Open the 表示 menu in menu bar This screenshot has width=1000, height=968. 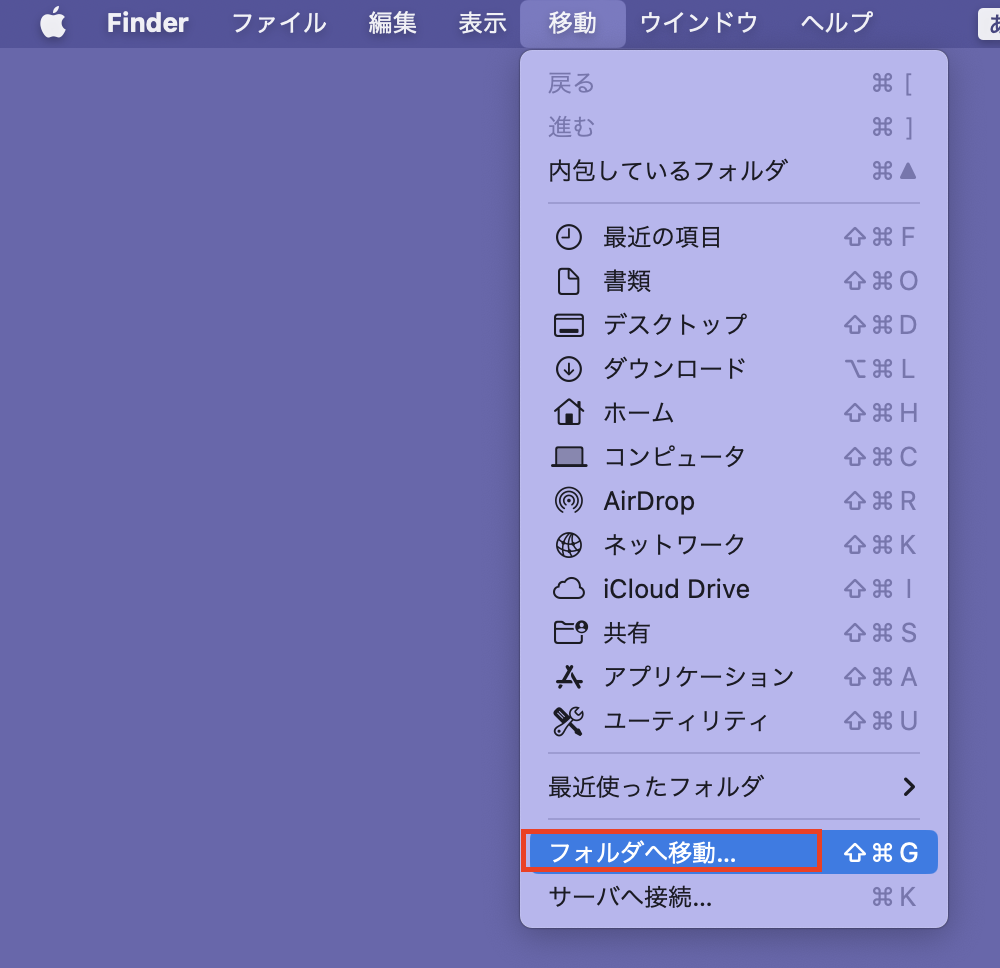482,23
